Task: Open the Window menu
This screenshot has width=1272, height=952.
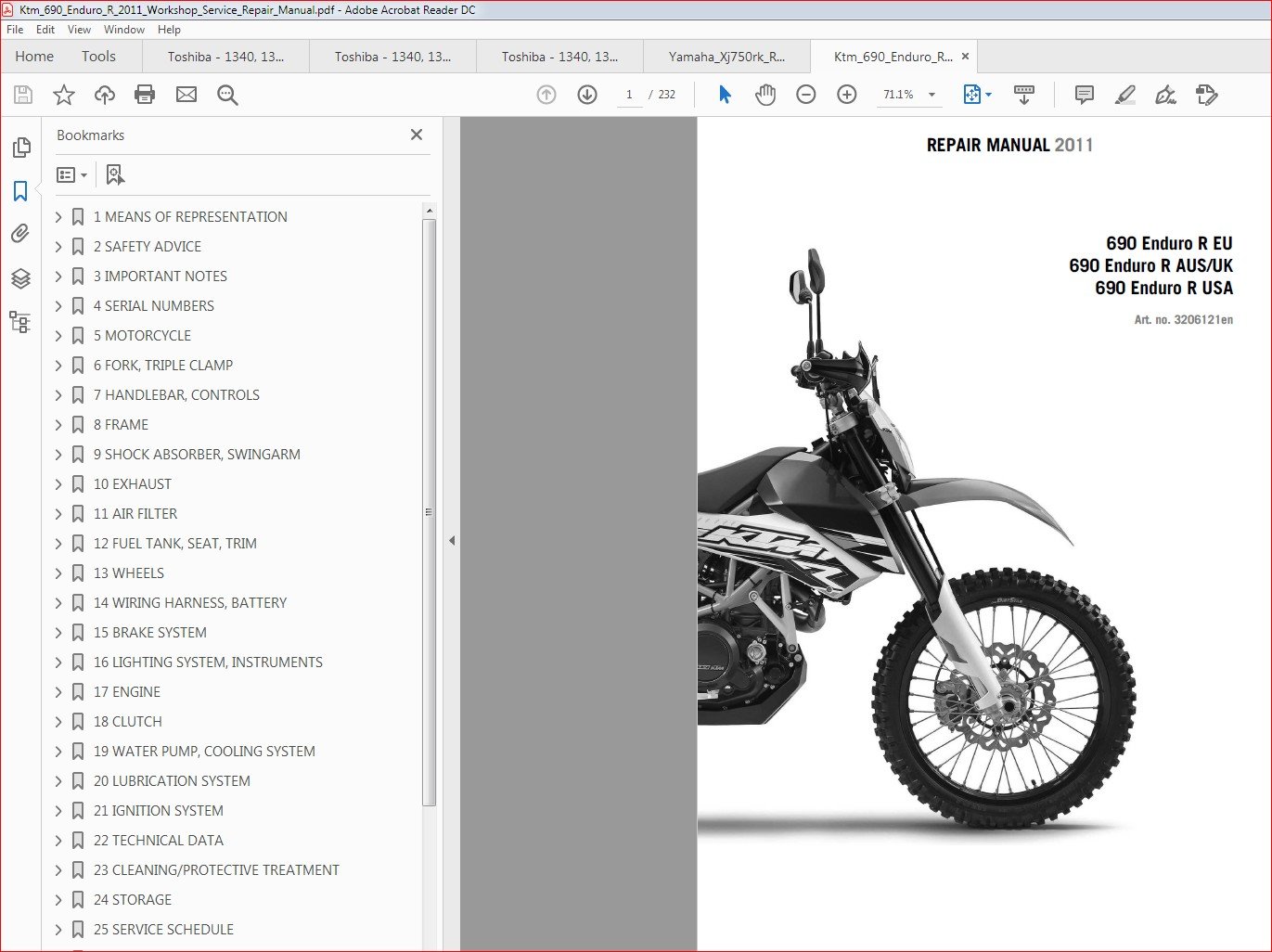Action: point(124,30)
